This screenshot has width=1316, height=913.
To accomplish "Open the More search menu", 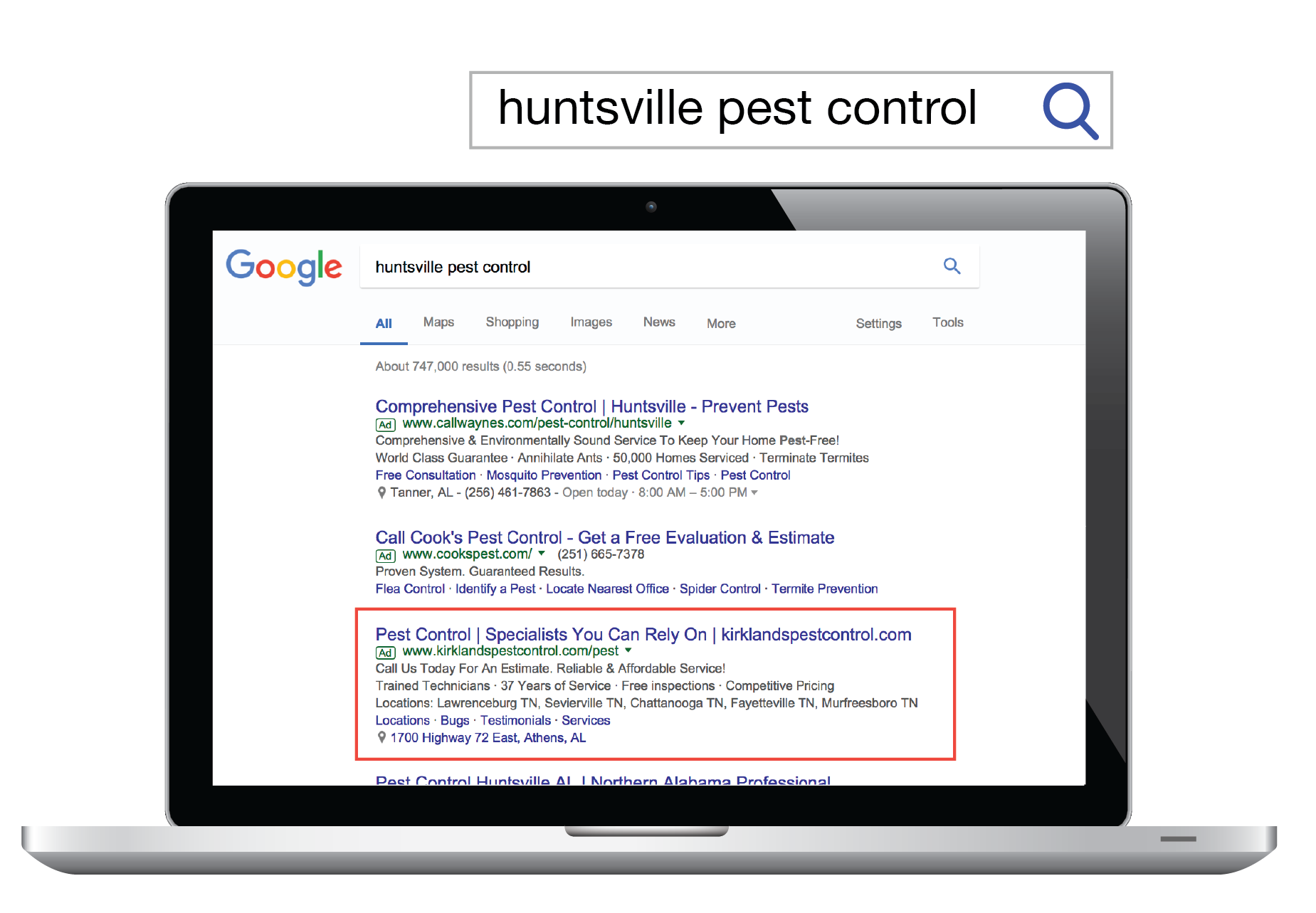I will coord(721,324).
